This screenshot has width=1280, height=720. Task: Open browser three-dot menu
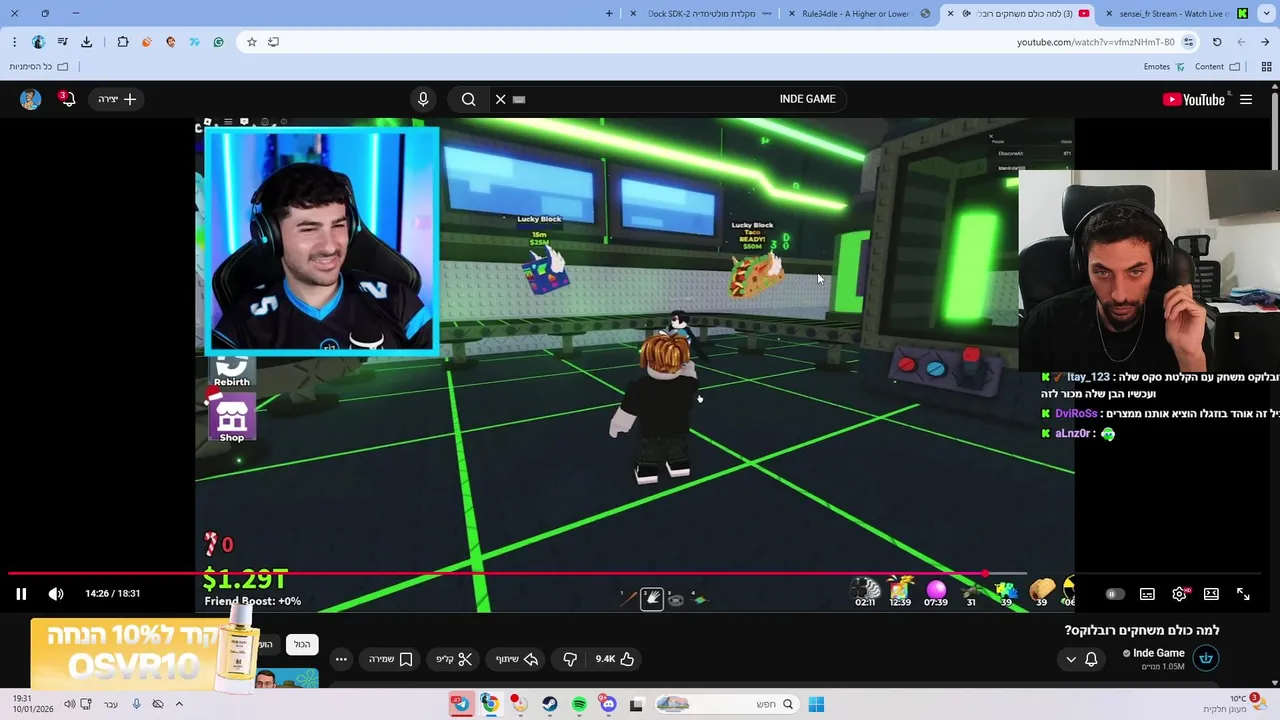tap(14, 42)
